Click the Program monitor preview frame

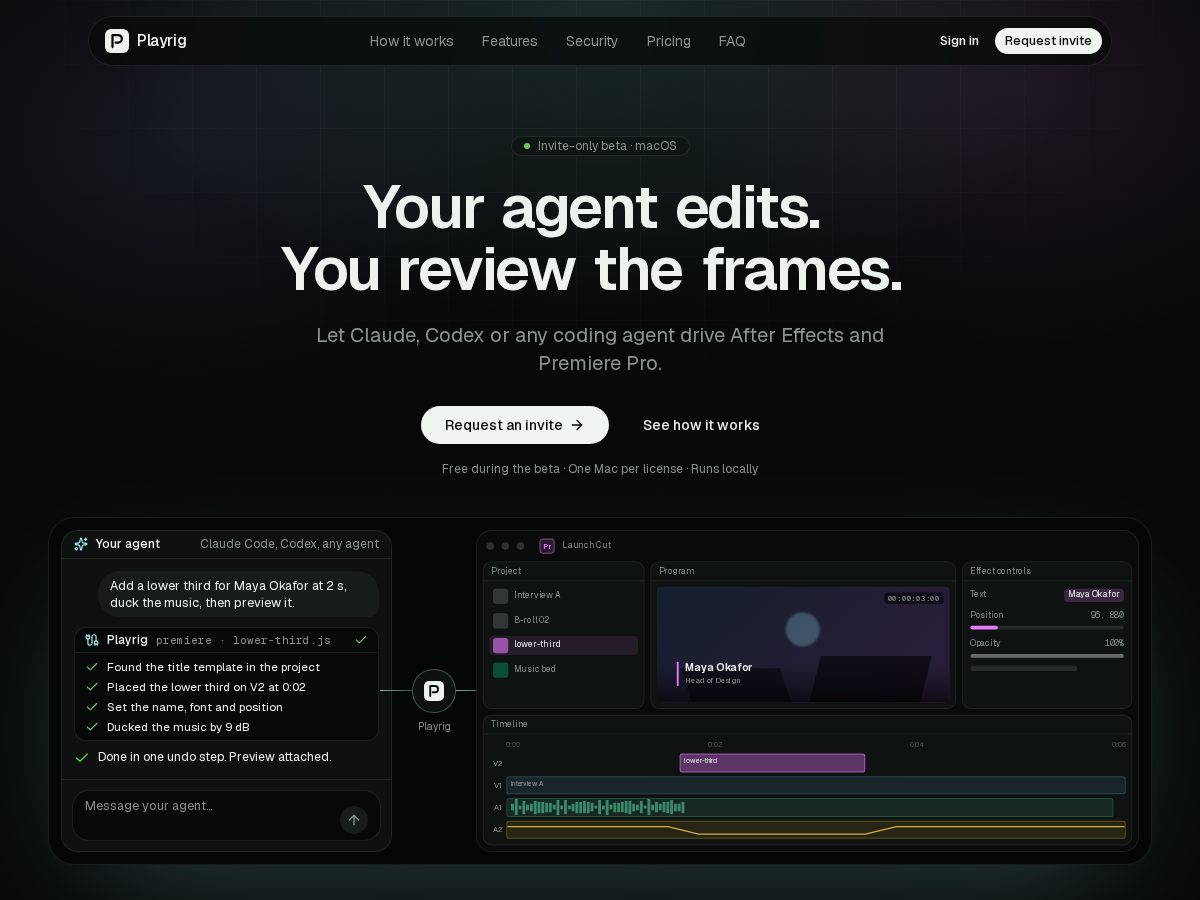point(803,643)
